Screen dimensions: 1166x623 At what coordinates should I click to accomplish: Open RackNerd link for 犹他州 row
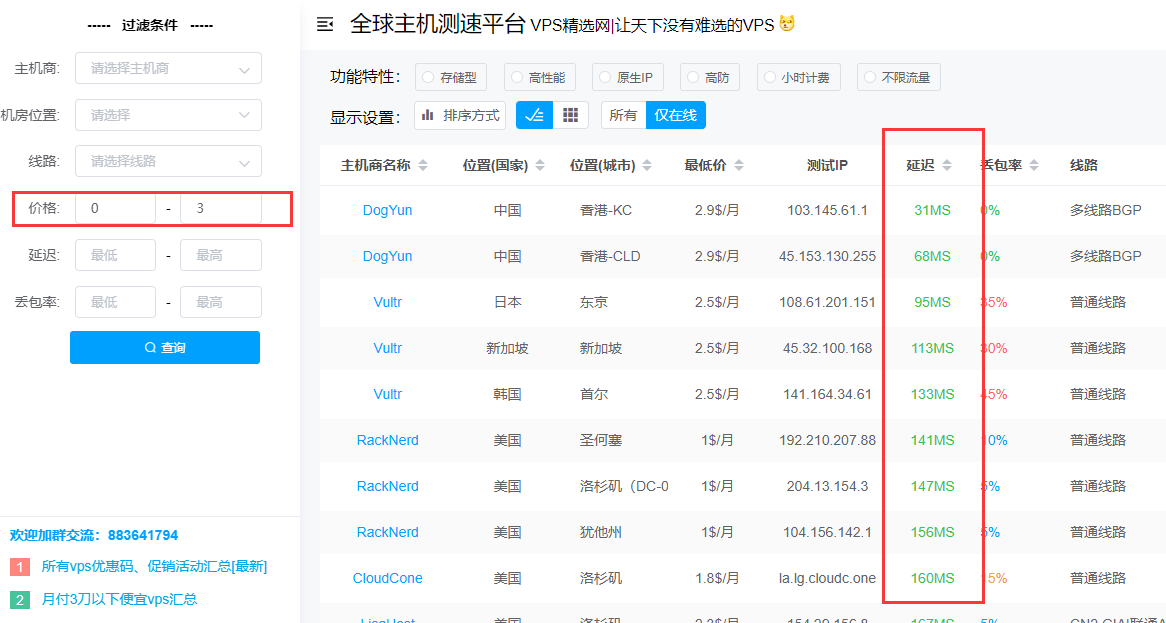coord(387,532)
